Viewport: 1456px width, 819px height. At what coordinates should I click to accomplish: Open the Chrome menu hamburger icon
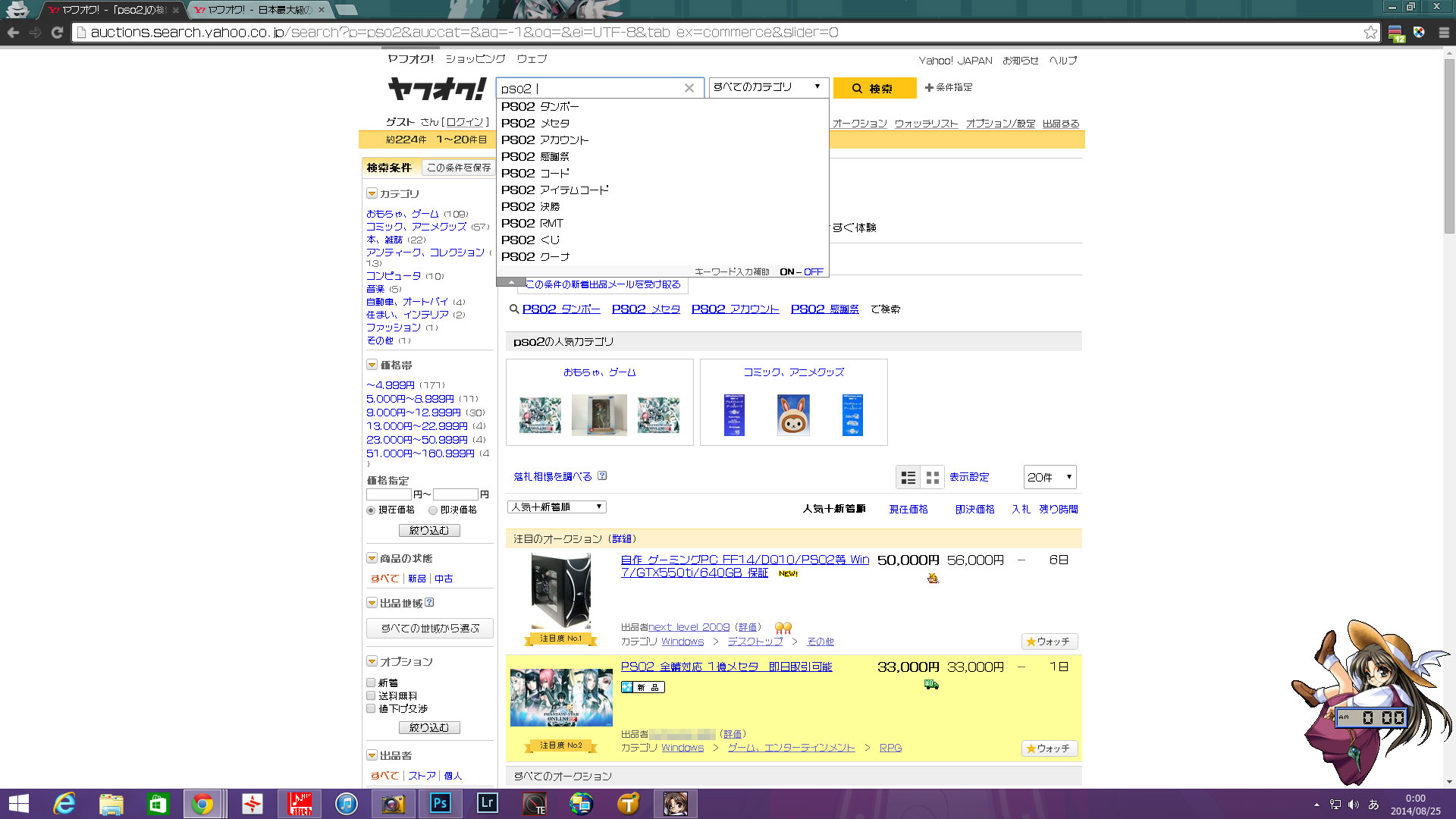pos(1443,33)
